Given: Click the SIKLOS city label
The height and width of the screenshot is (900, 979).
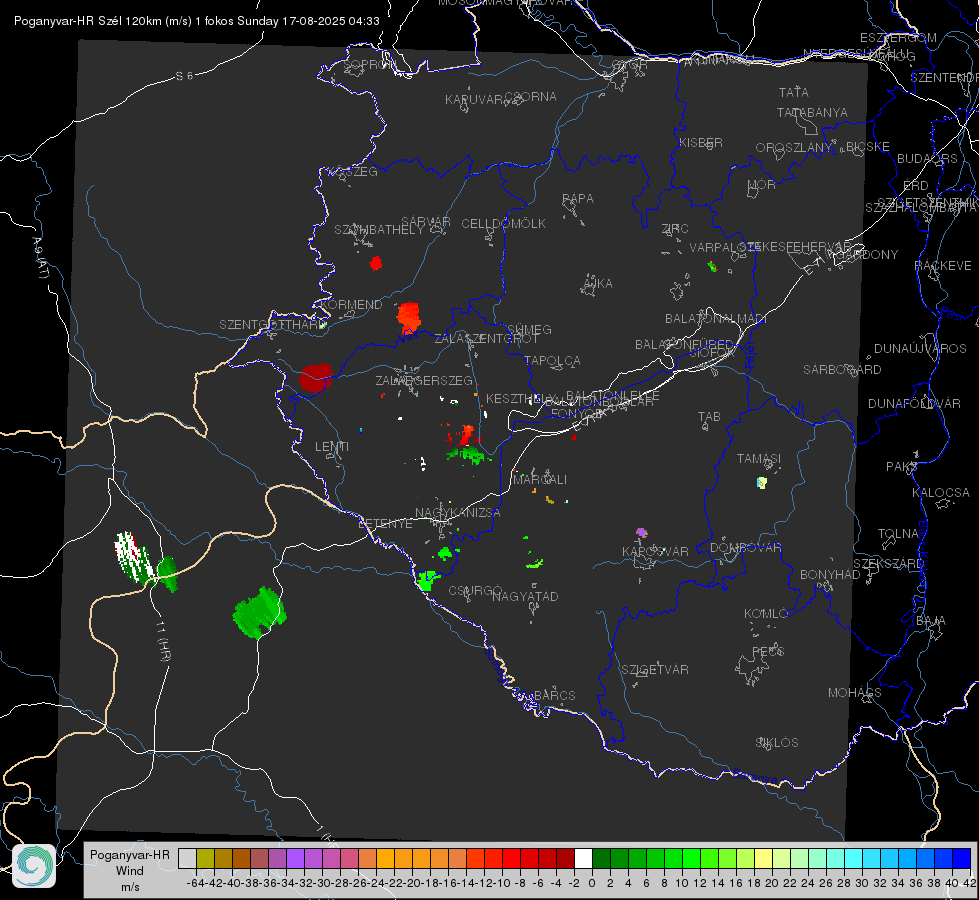Looking at the screenshot, I should tap(777, 743).
